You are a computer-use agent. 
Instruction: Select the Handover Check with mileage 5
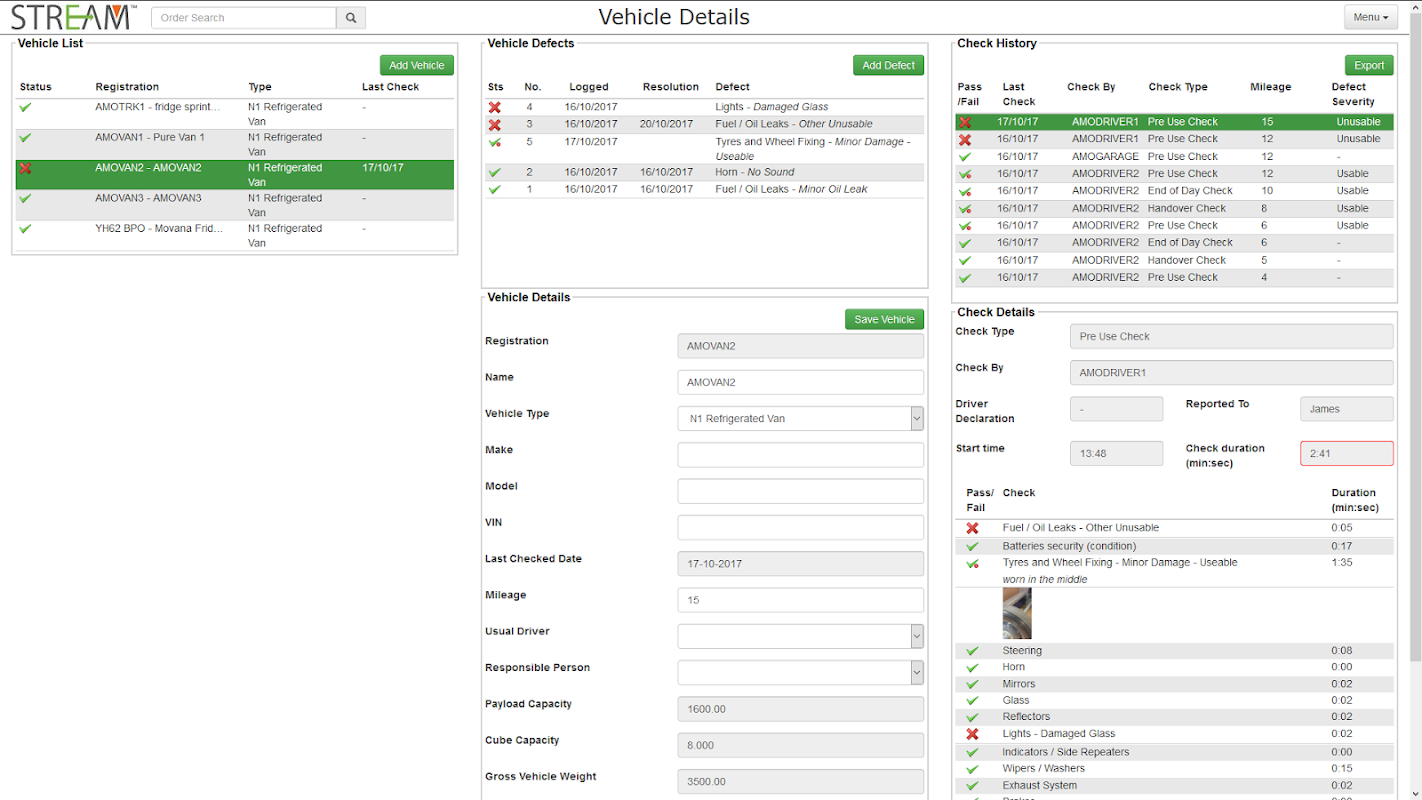pos(1174,260)
